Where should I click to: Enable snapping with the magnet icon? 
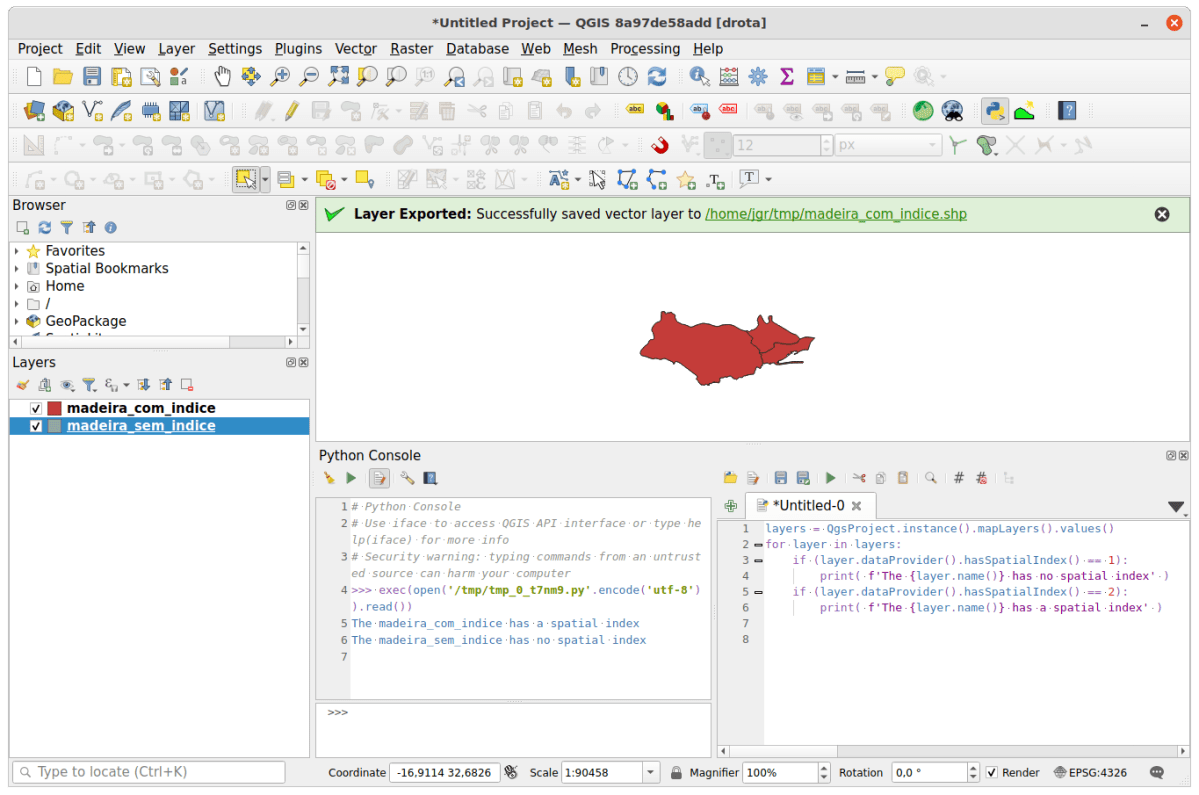click(x=659, y=145)
